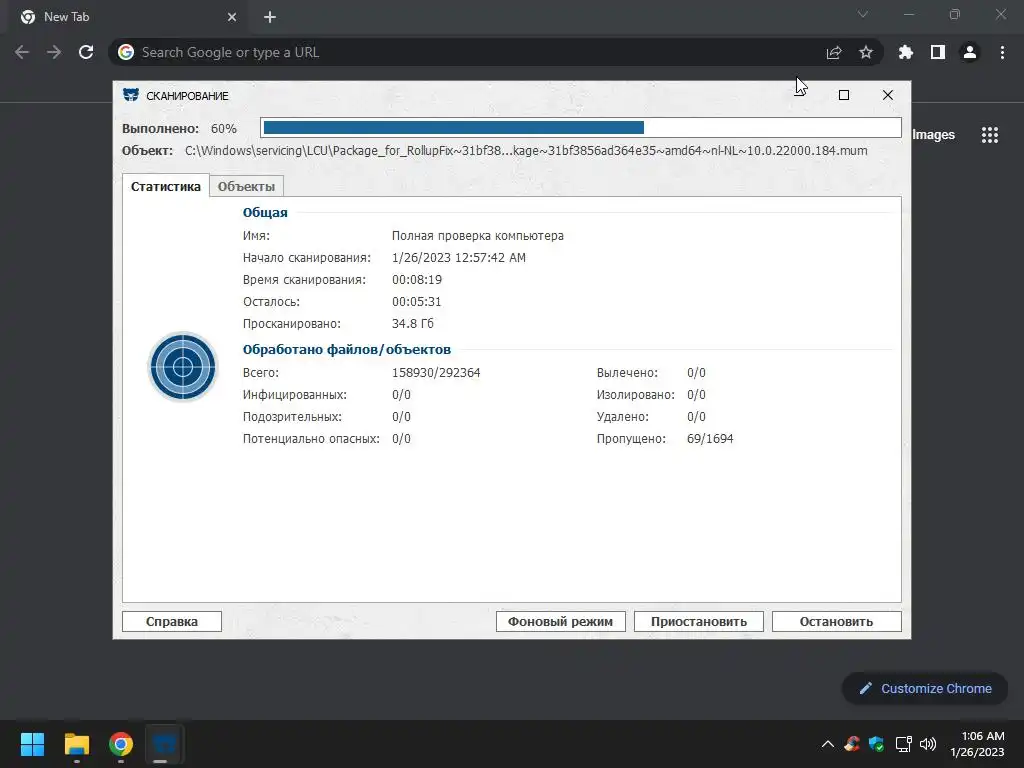Click Chrome icon on taskbar
1024x768 pixels.
(121, 744)
